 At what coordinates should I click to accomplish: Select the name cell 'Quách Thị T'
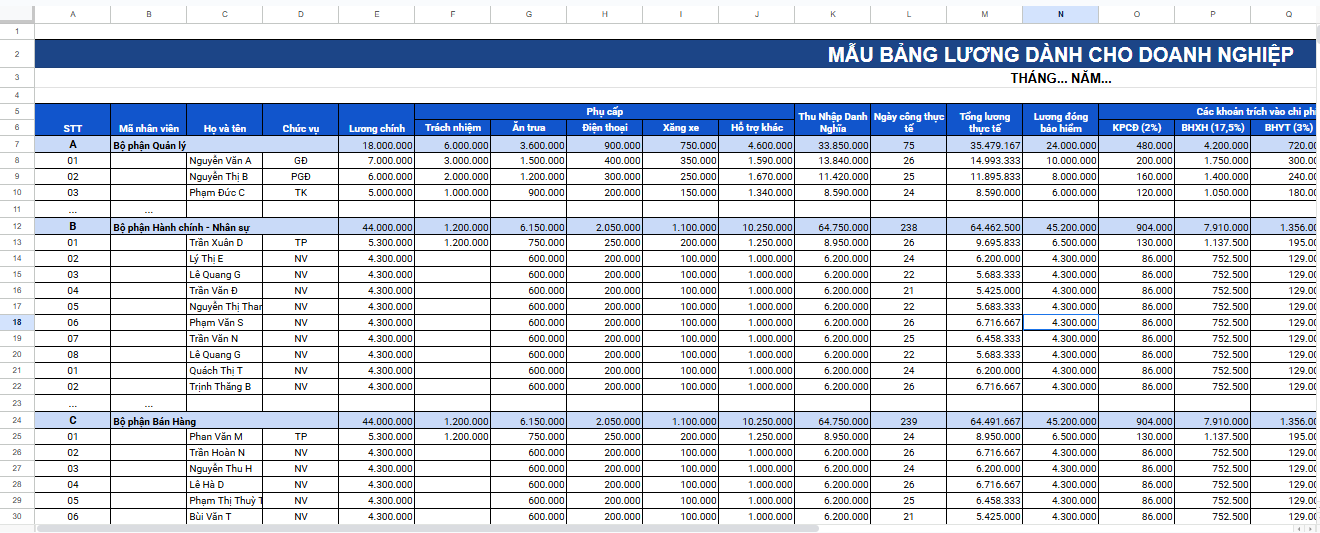tap(224, 371)
